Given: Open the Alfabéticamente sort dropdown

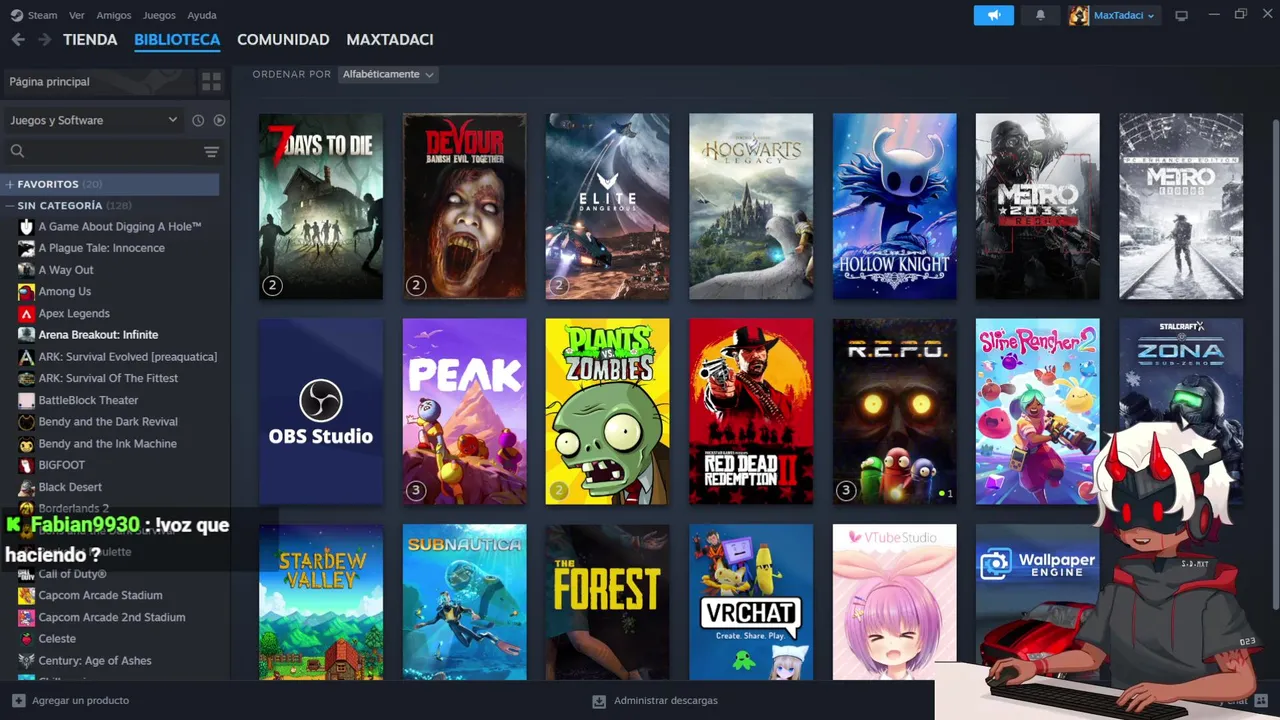Looking at the screenshot, I should [388, 74].
